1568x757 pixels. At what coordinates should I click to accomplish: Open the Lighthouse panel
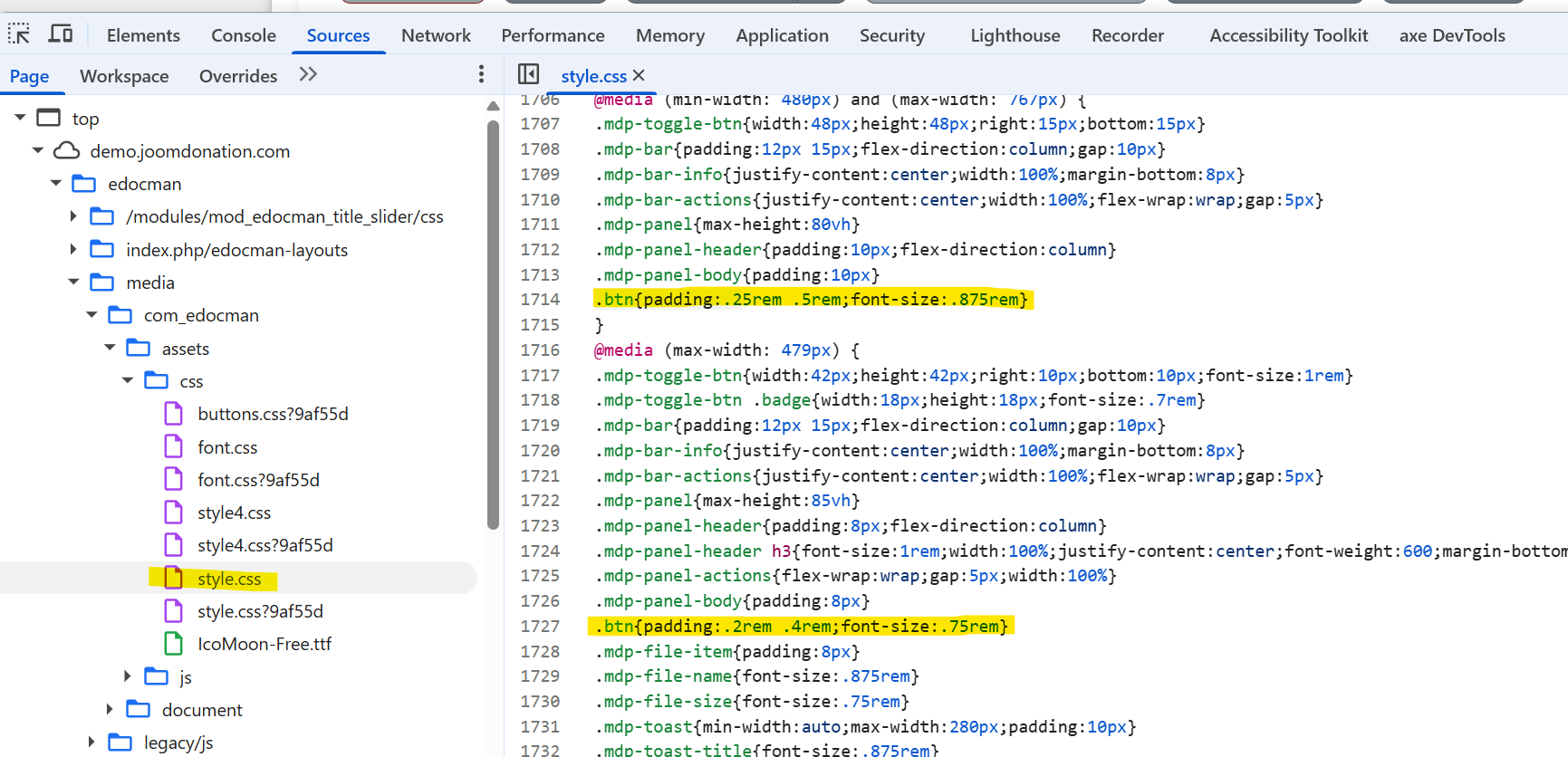pos(1015,35)
